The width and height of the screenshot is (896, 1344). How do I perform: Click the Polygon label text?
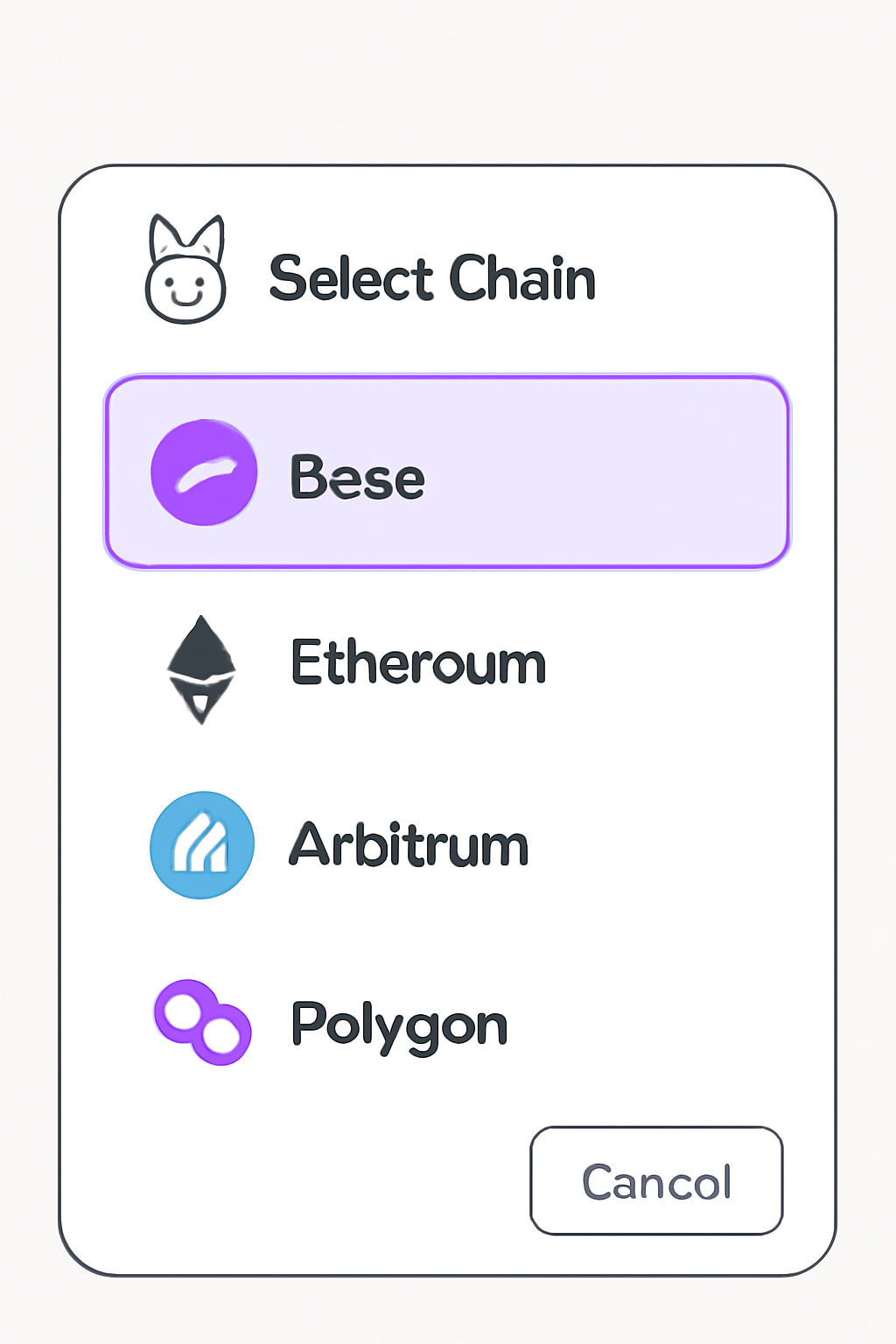tap(398, 1024)
